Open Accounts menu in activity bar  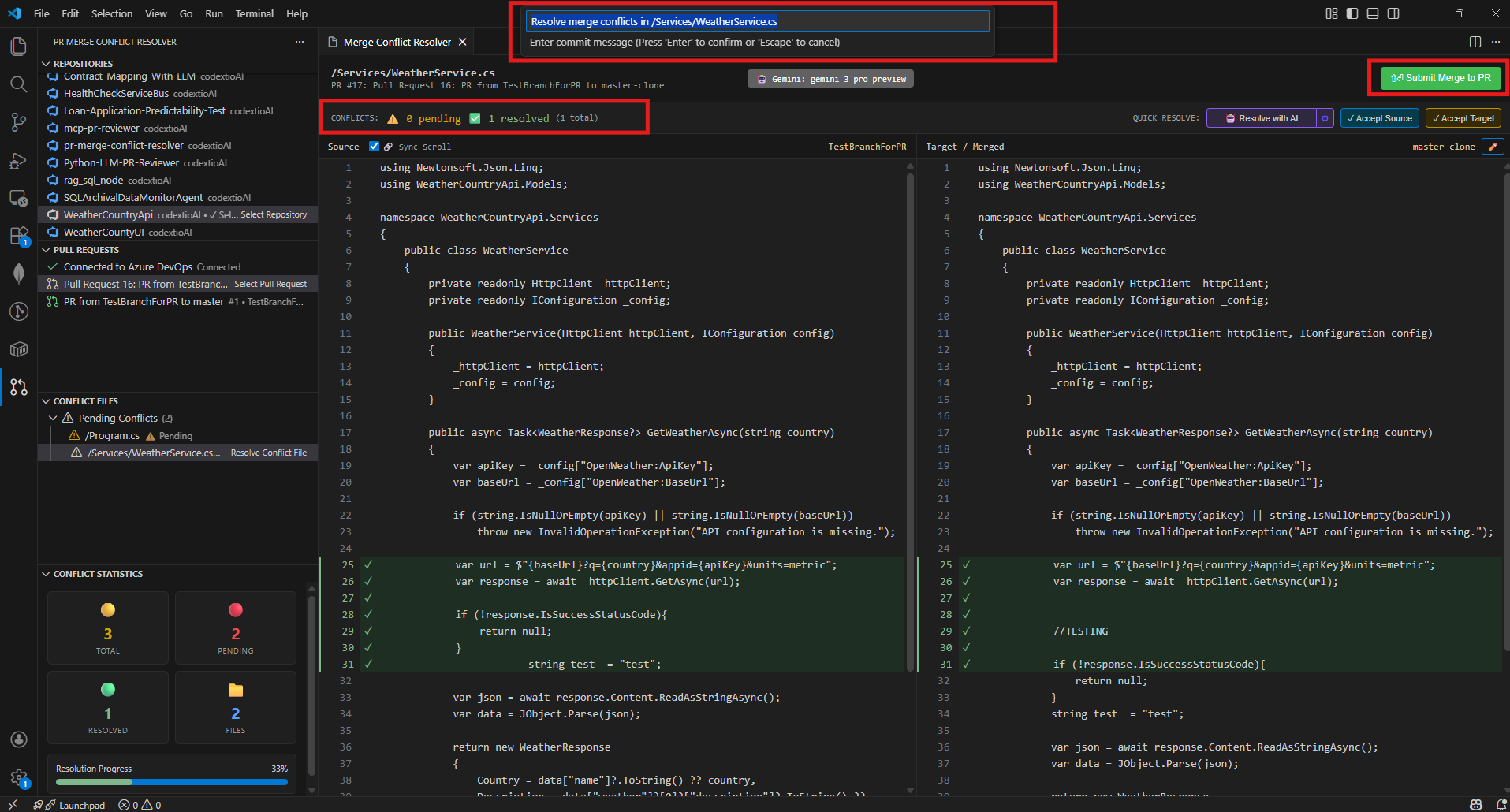point(18,739)
